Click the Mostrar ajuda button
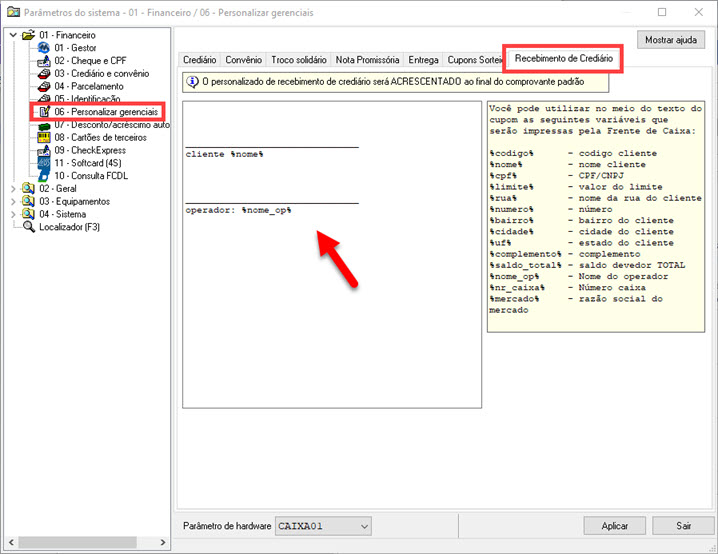This screenshot has height=554, width=718. tap(671, 40)
